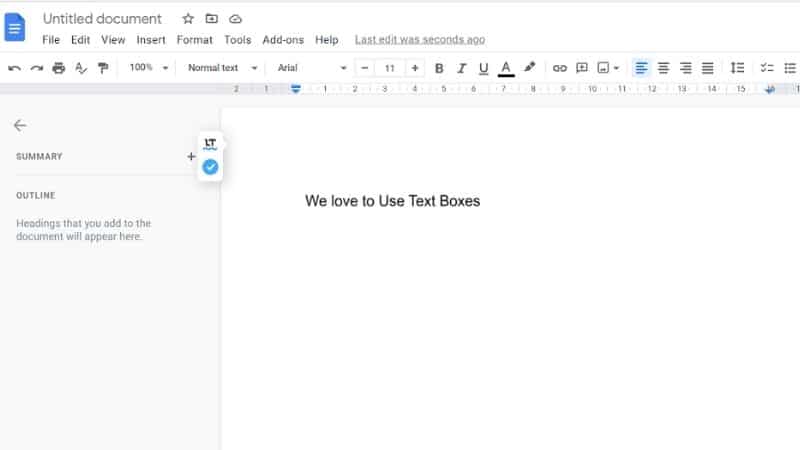Click the right indent ruler marker
Viewport: 800px width, 450px height.
tap(770, 90)
